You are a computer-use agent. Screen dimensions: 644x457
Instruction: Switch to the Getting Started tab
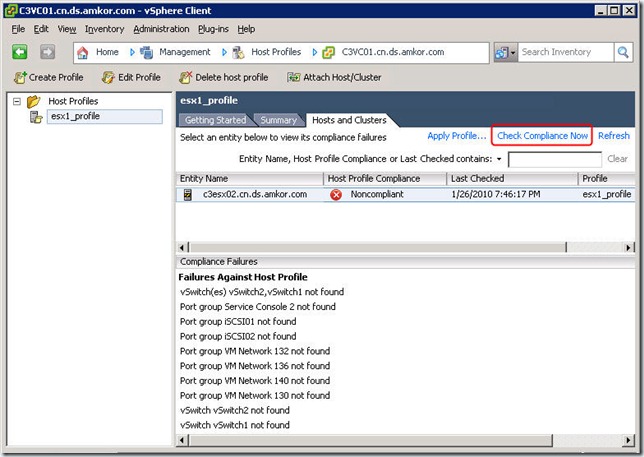pos(215,120)
